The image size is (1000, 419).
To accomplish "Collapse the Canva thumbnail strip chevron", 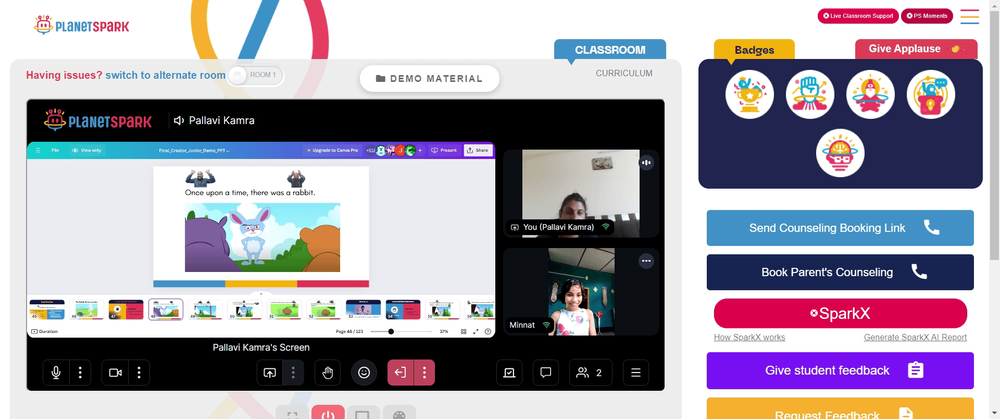I will [261, 294].
